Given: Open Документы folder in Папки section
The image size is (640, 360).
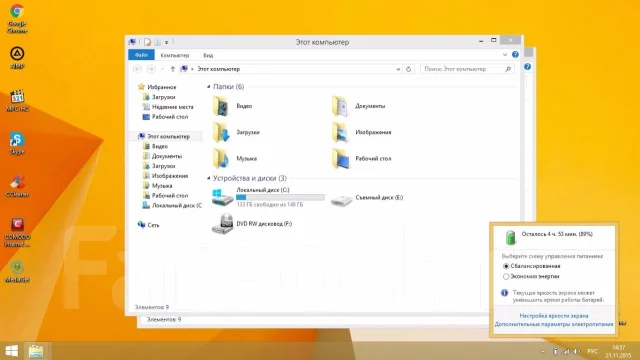Looking at the screenshot, I should click(358, 106).
